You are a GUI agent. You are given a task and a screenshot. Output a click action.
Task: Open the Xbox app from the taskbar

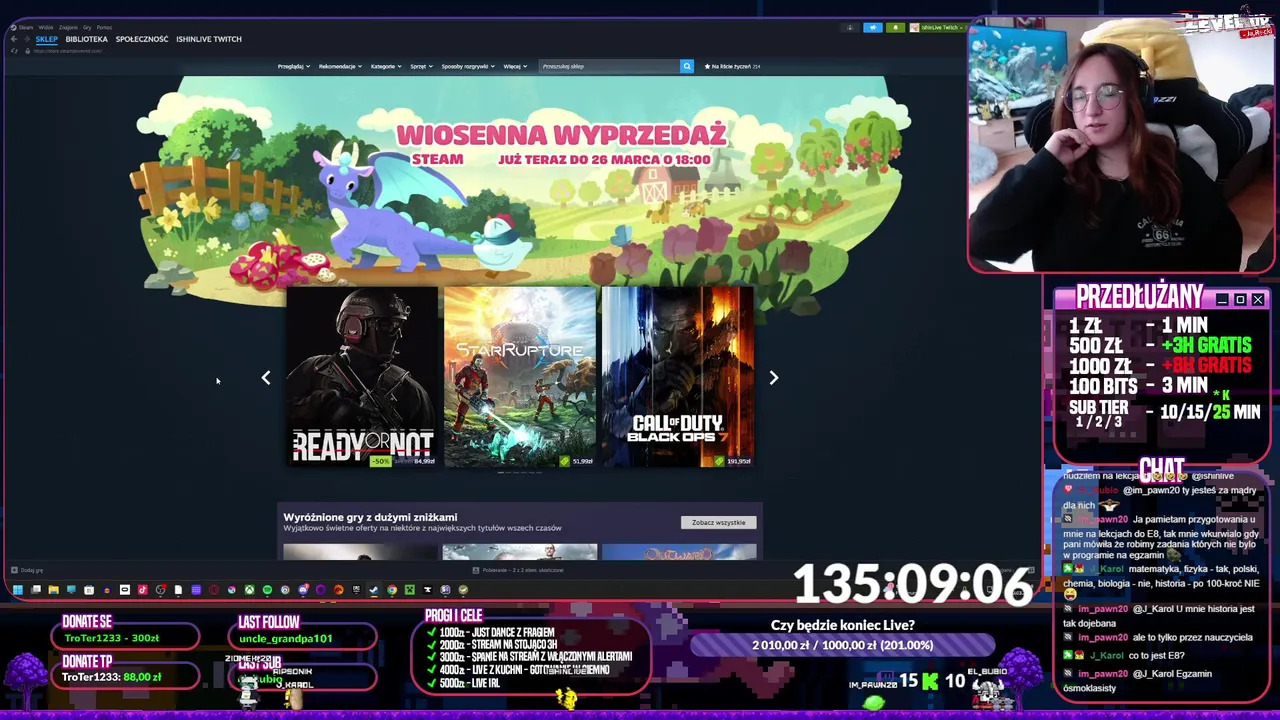point(249,590)
